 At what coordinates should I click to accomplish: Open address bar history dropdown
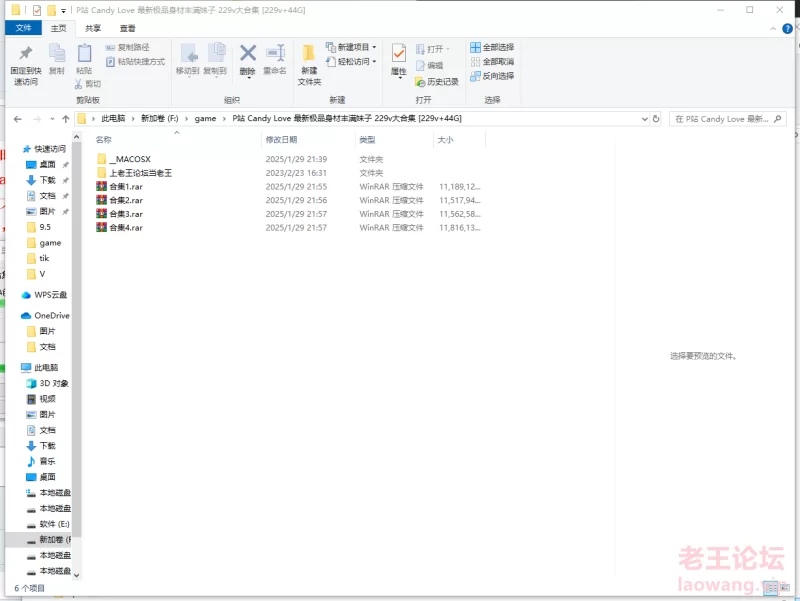pos(644,119)
